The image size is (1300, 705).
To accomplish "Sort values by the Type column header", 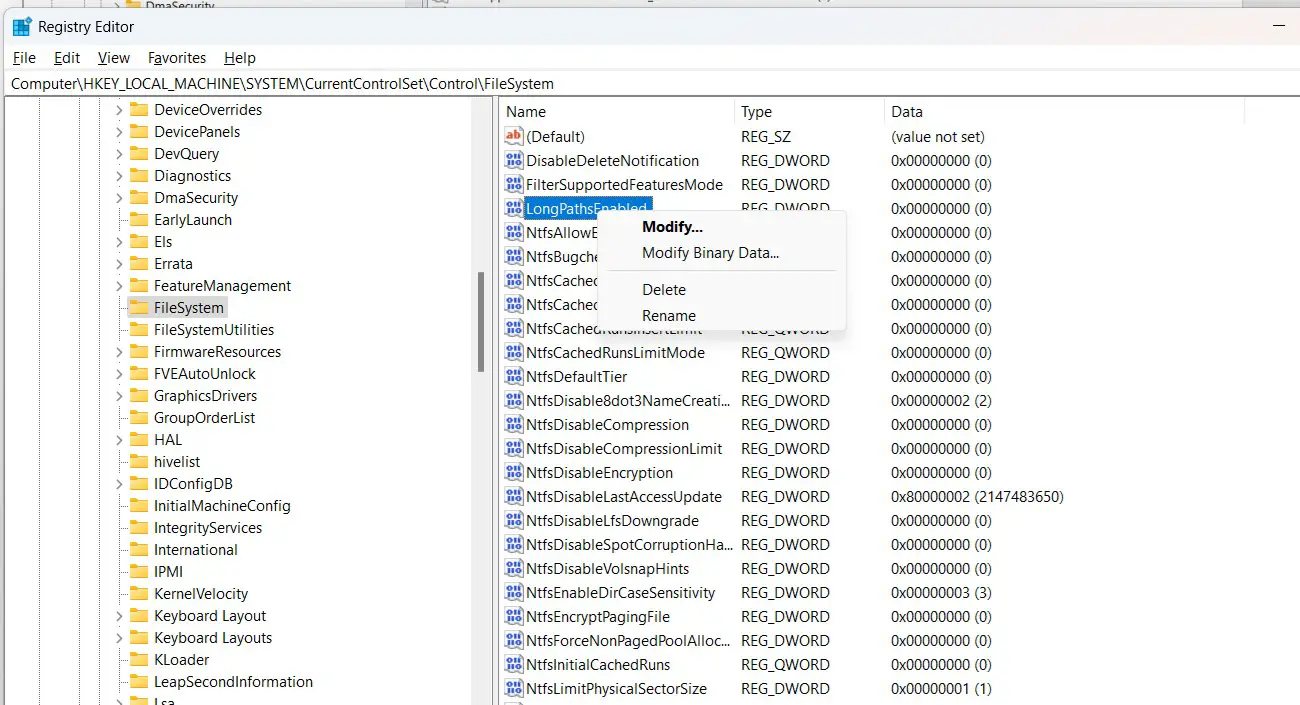I will [809, 111].
